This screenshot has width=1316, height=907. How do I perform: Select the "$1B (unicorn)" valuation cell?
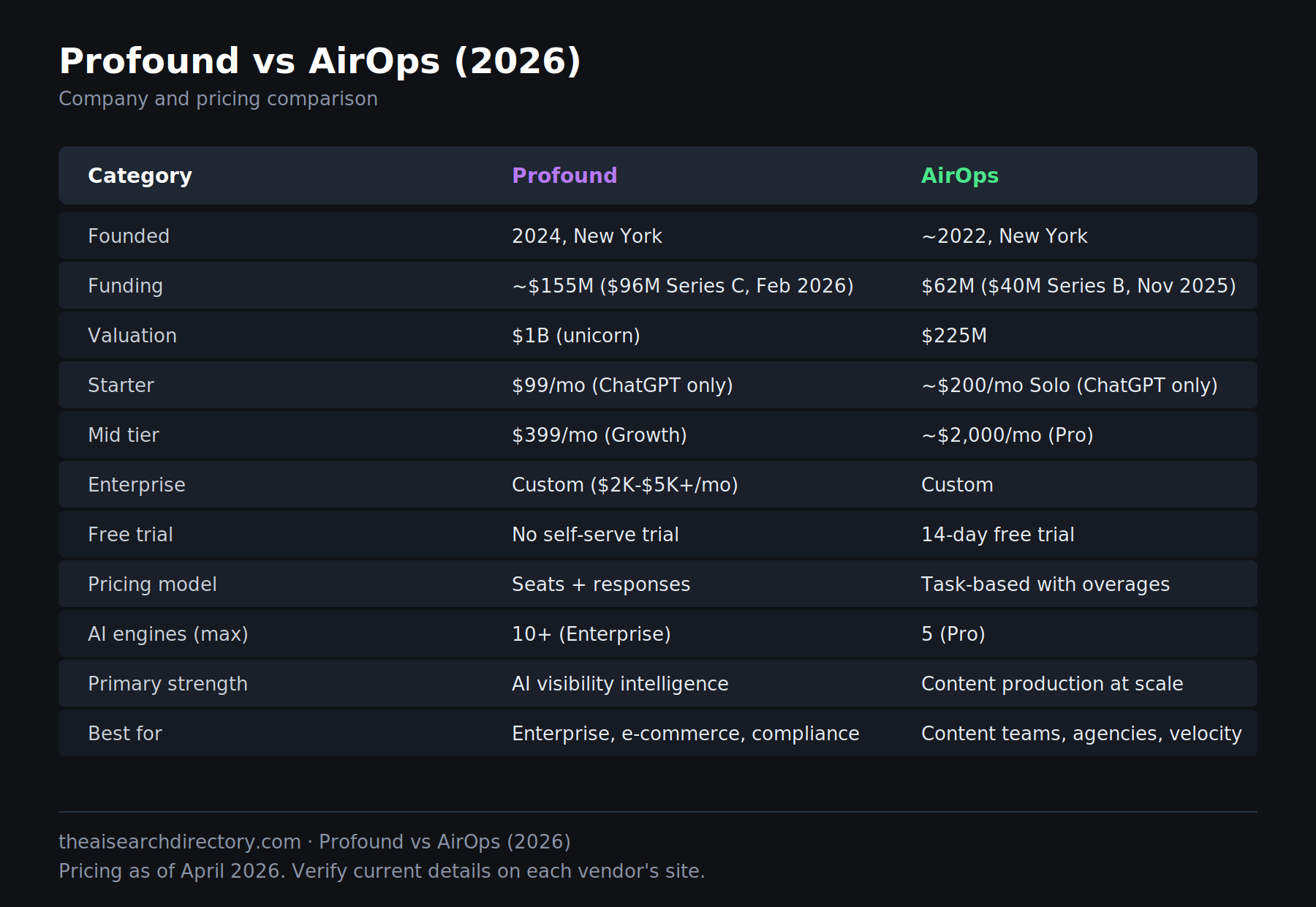tap(575, 336)
